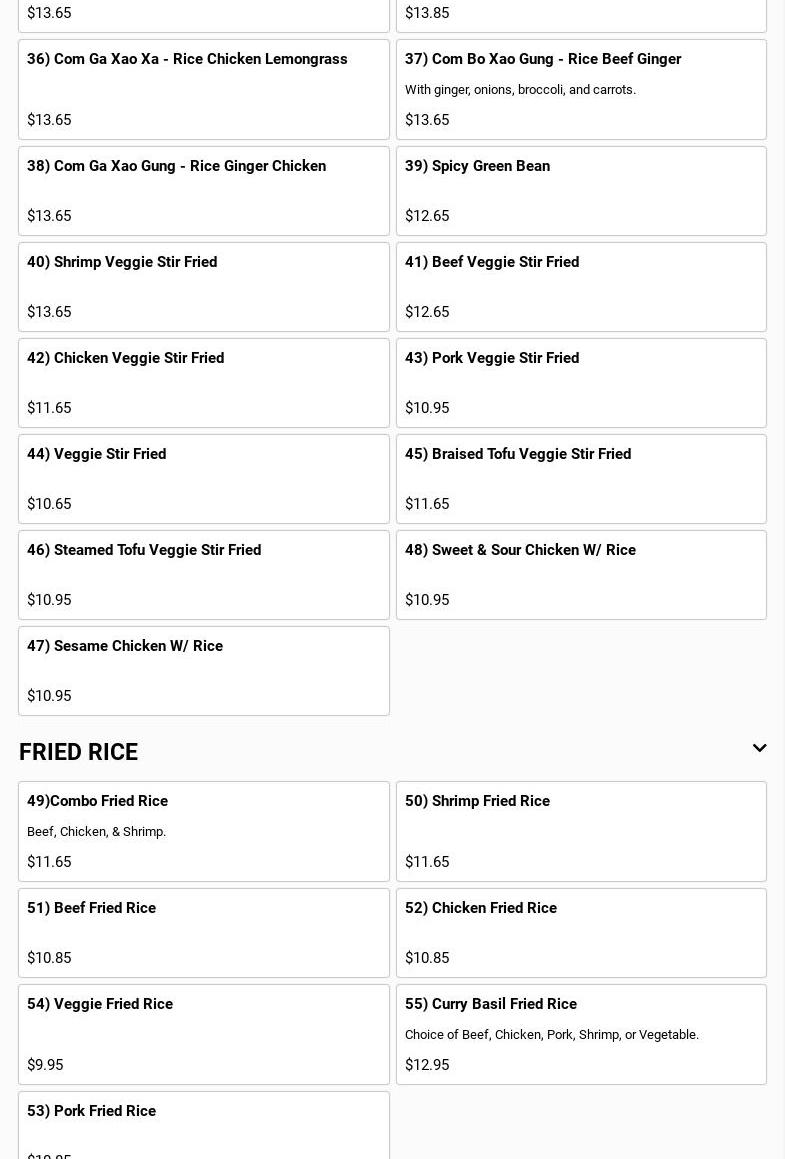Image resolution: width=785 pixels, height=1159 pixels.
Task: Select Steamed Tofu Veggie Stir Fried
Action: pos(203,574)
